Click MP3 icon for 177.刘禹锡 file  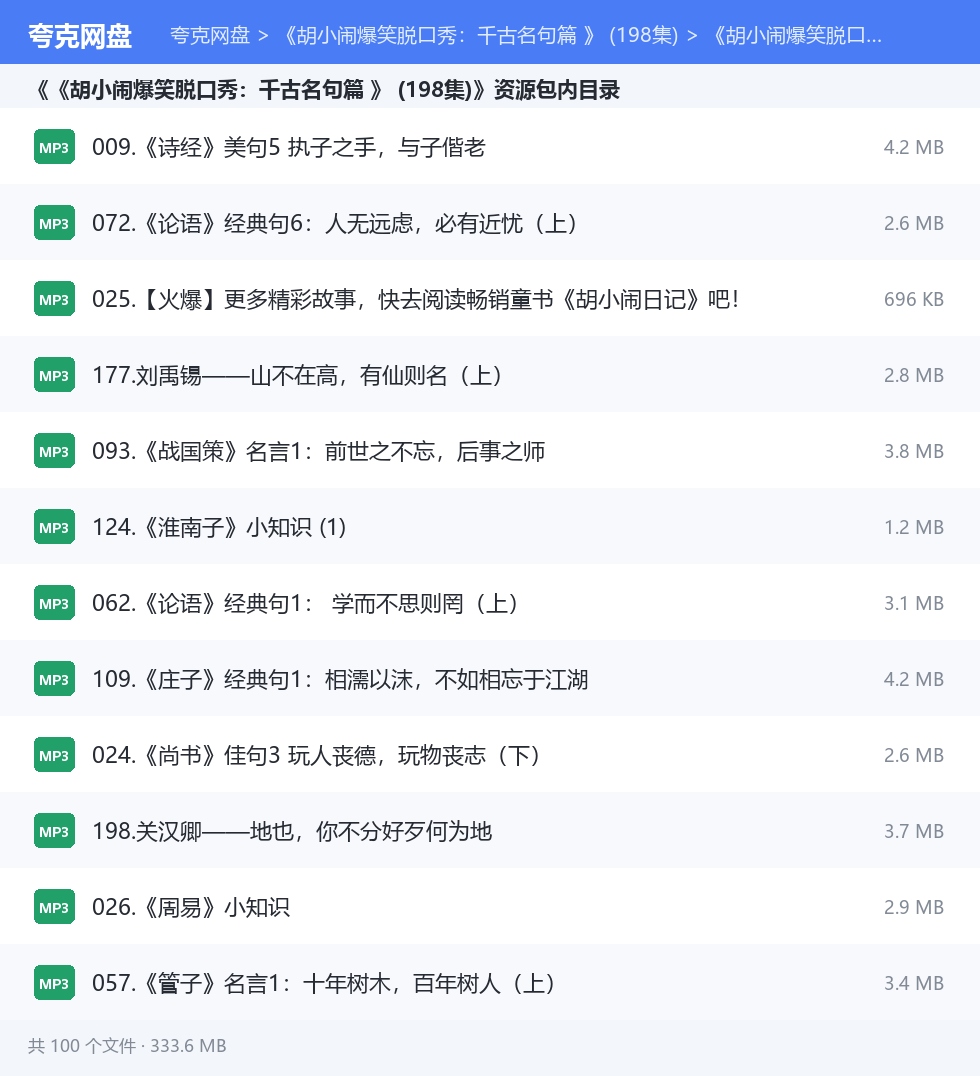pos(54,375)
